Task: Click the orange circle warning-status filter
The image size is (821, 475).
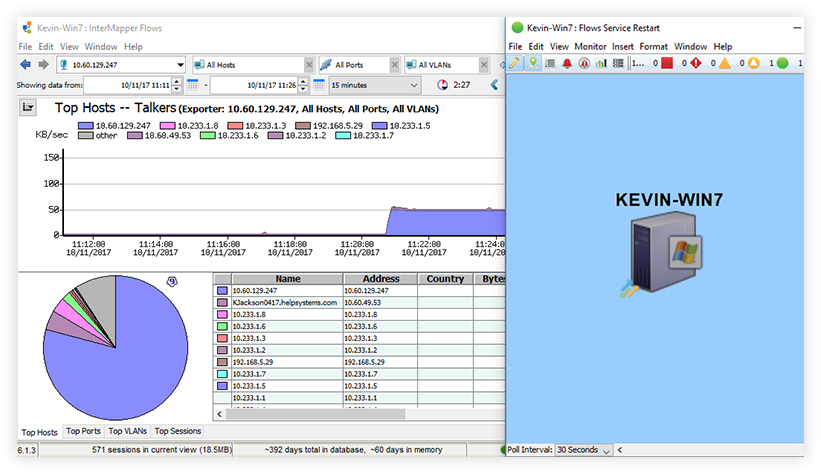Action: tap(753, 63)
